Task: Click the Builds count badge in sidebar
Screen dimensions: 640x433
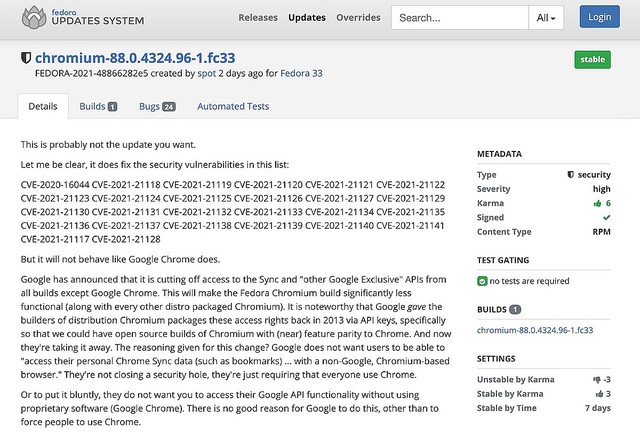Action: pyautogui.click(x=516, y=310)
